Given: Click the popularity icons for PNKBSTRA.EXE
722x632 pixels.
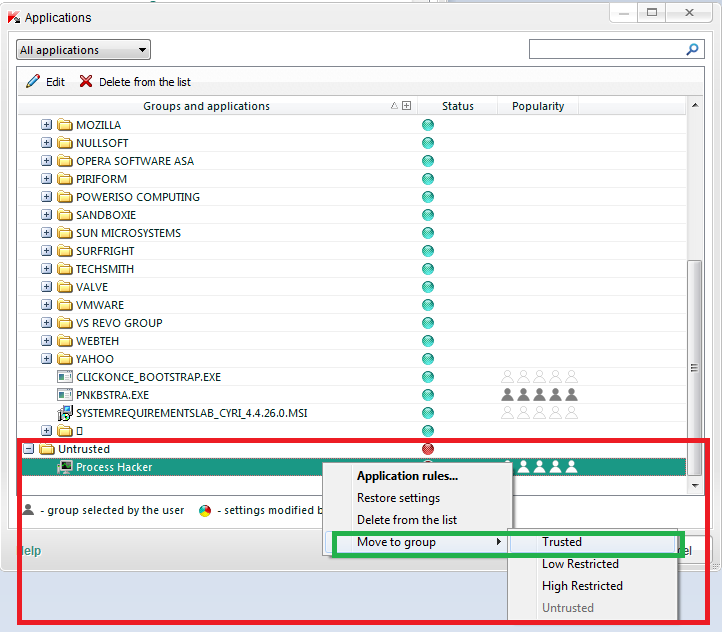Looking at the screenshot, I should [x=539, y=394].
